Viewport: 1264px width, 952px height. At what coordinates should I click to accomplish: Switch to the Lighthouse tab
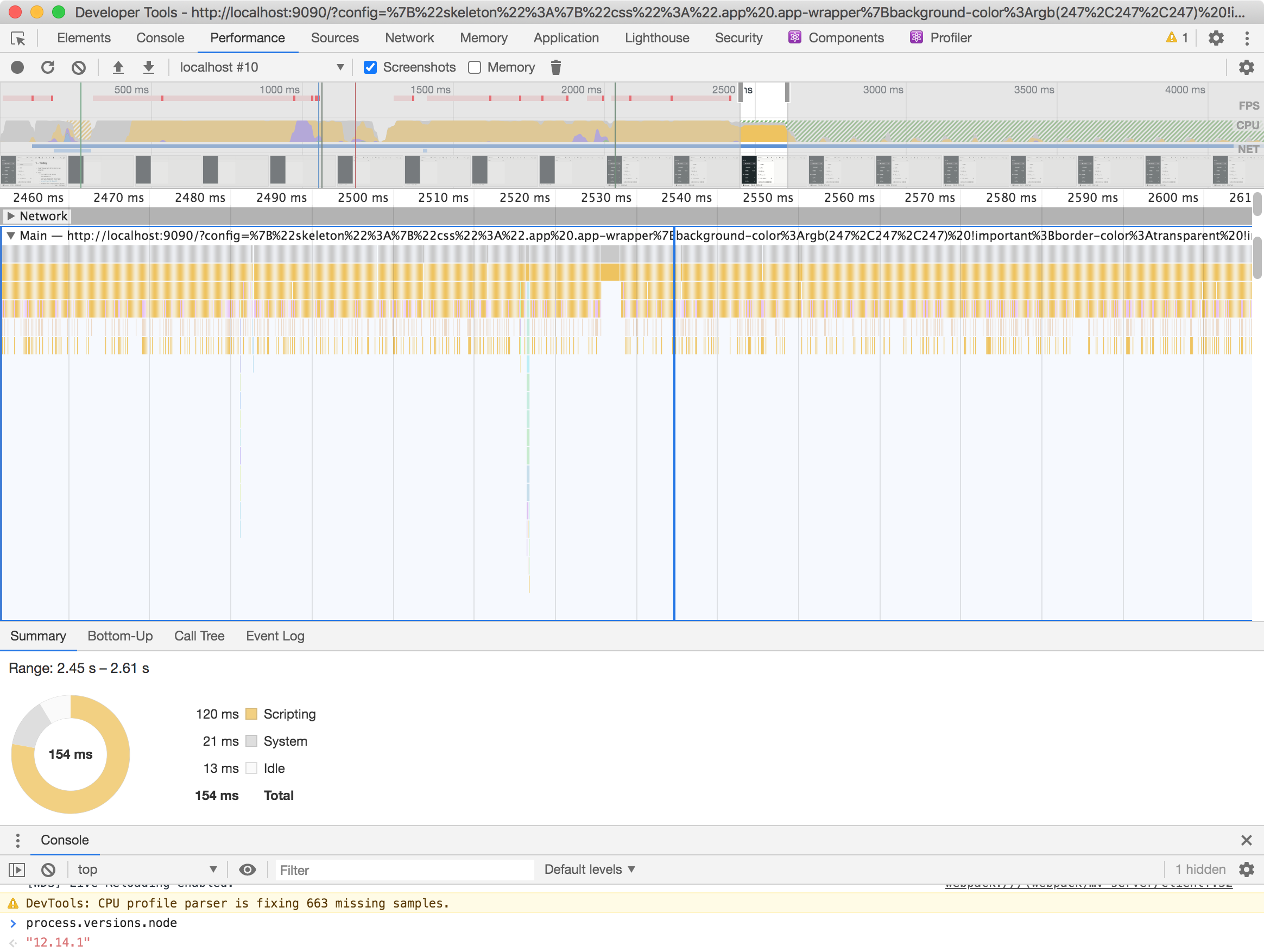pos(656,37)
